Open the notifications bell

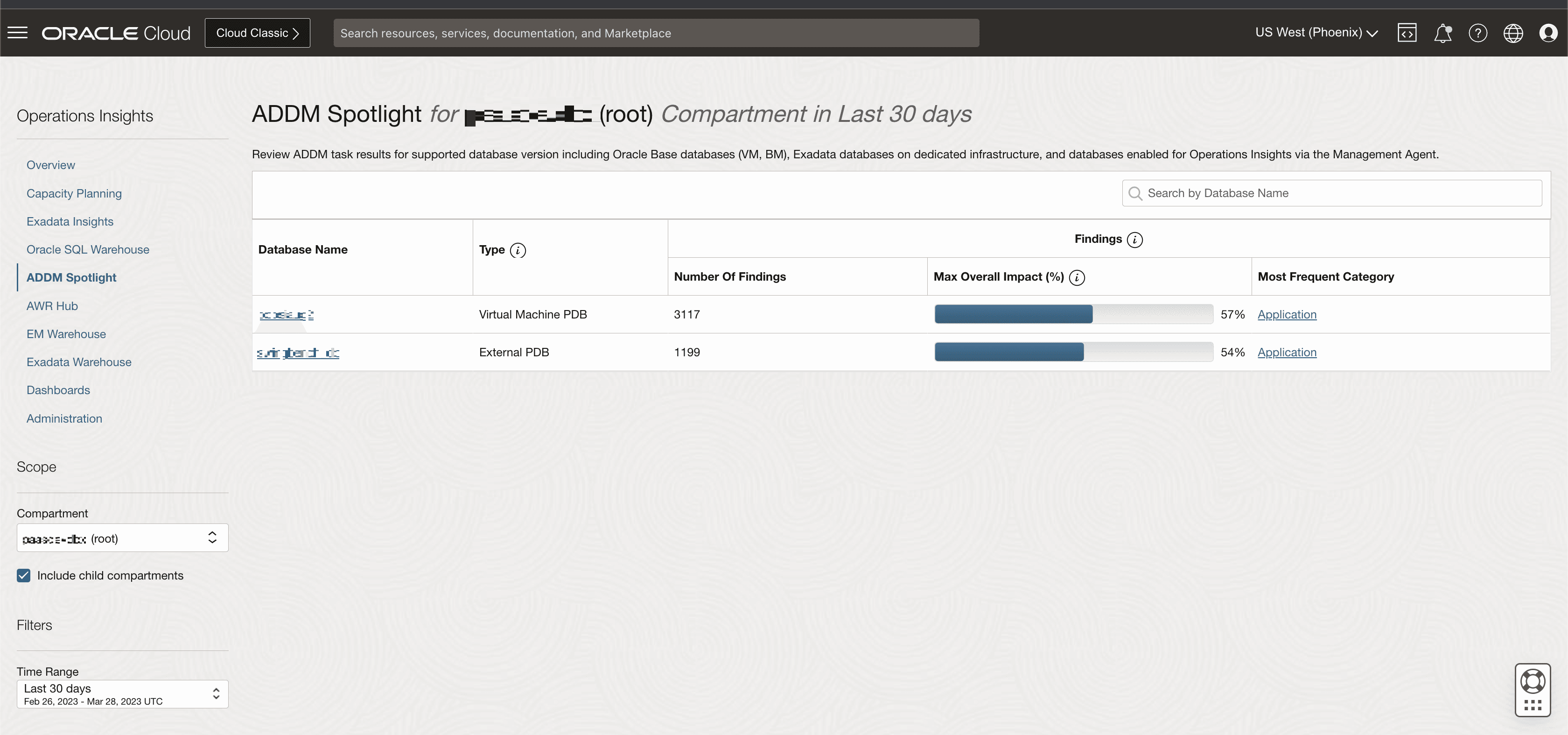click(1443, 32)
